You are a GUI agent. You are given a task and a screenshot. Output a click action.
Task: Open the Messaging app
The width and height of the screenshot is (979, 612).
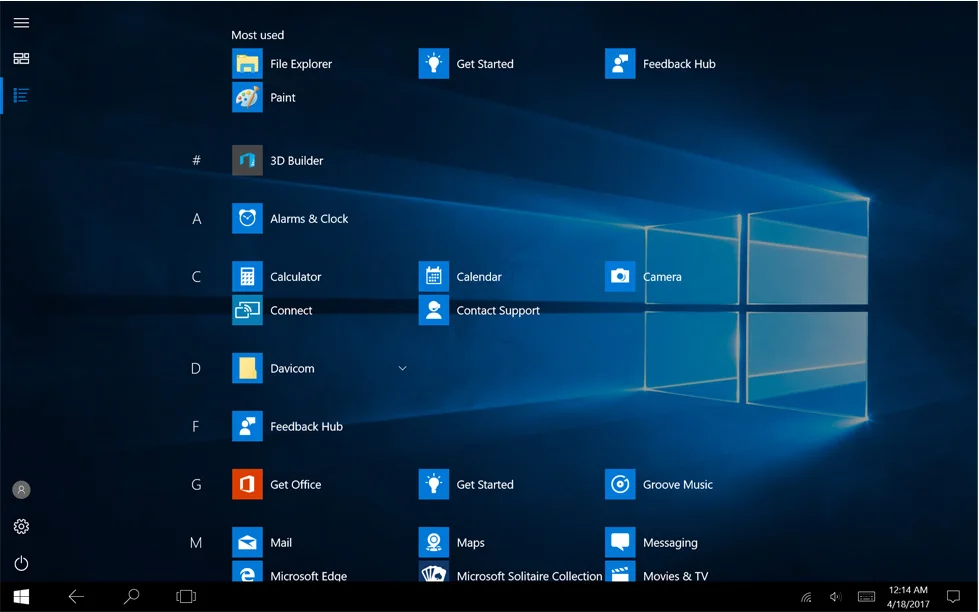652,543
